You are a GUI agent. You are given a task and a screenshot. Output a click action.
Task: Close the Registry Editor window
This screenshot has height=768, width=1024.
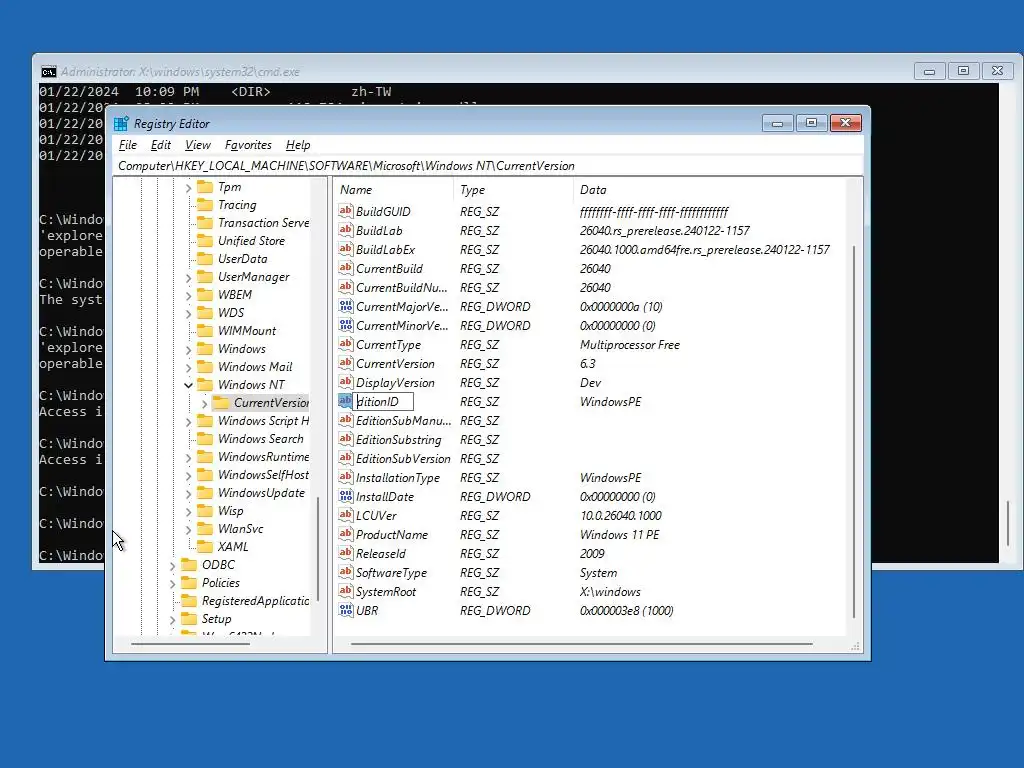coord(846,123)
